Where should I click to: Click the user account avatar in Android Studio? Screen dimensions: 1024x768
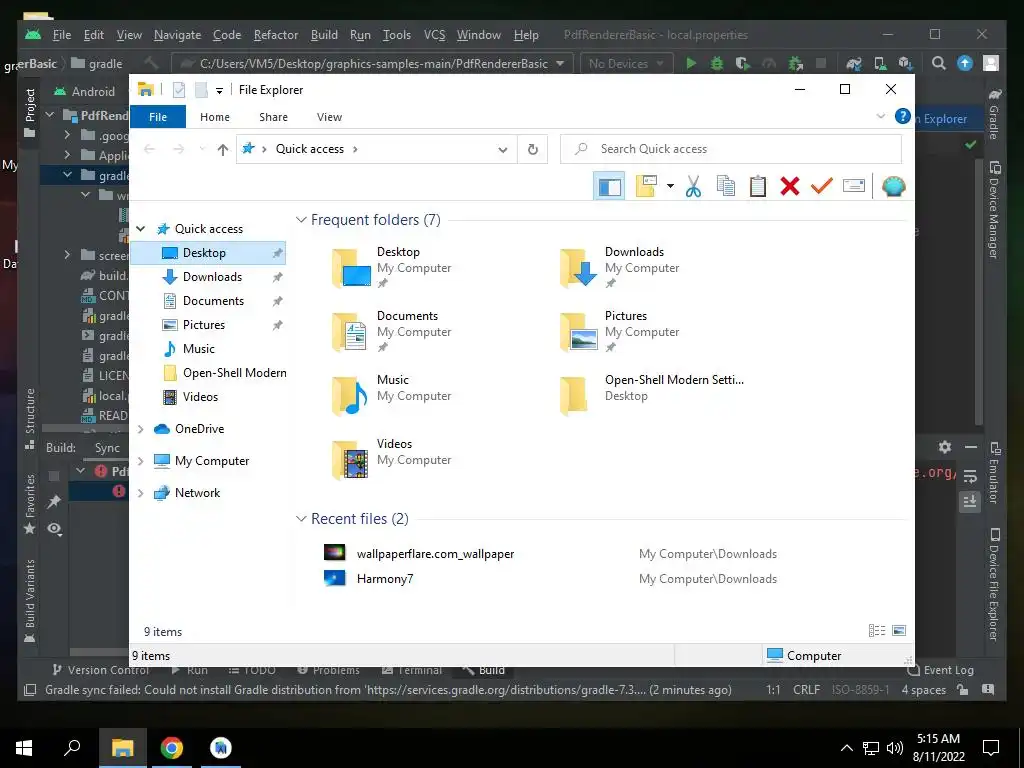pos(991,63)
